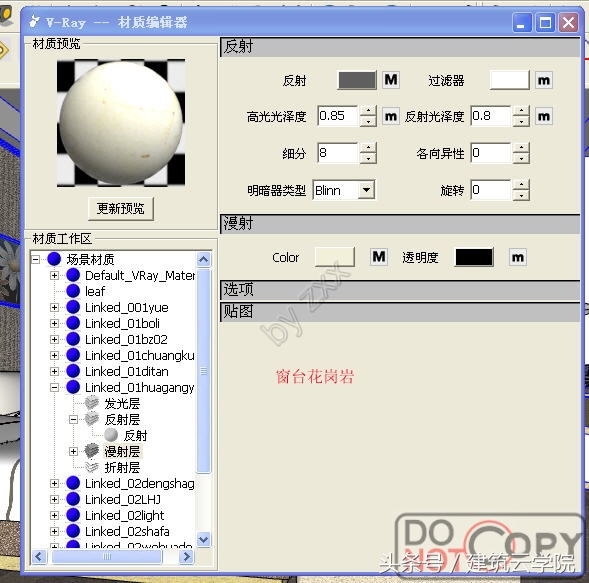Screen dimensions: 589x583
Task: Decrease 旋转 with spinner down arrow
Action: pos(521,195)
